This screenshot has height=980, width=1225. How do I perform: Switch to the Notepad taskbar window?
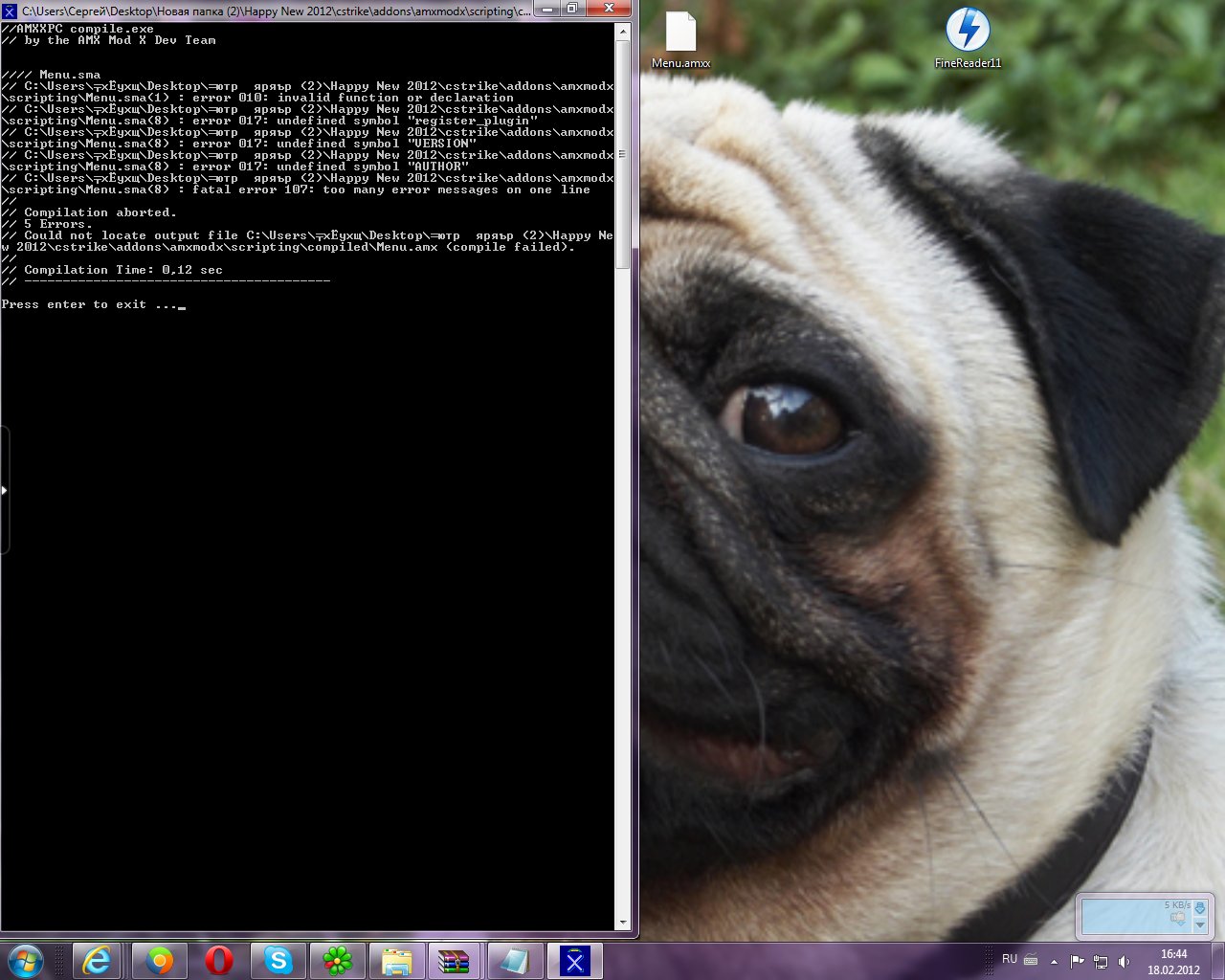(515, 961)
